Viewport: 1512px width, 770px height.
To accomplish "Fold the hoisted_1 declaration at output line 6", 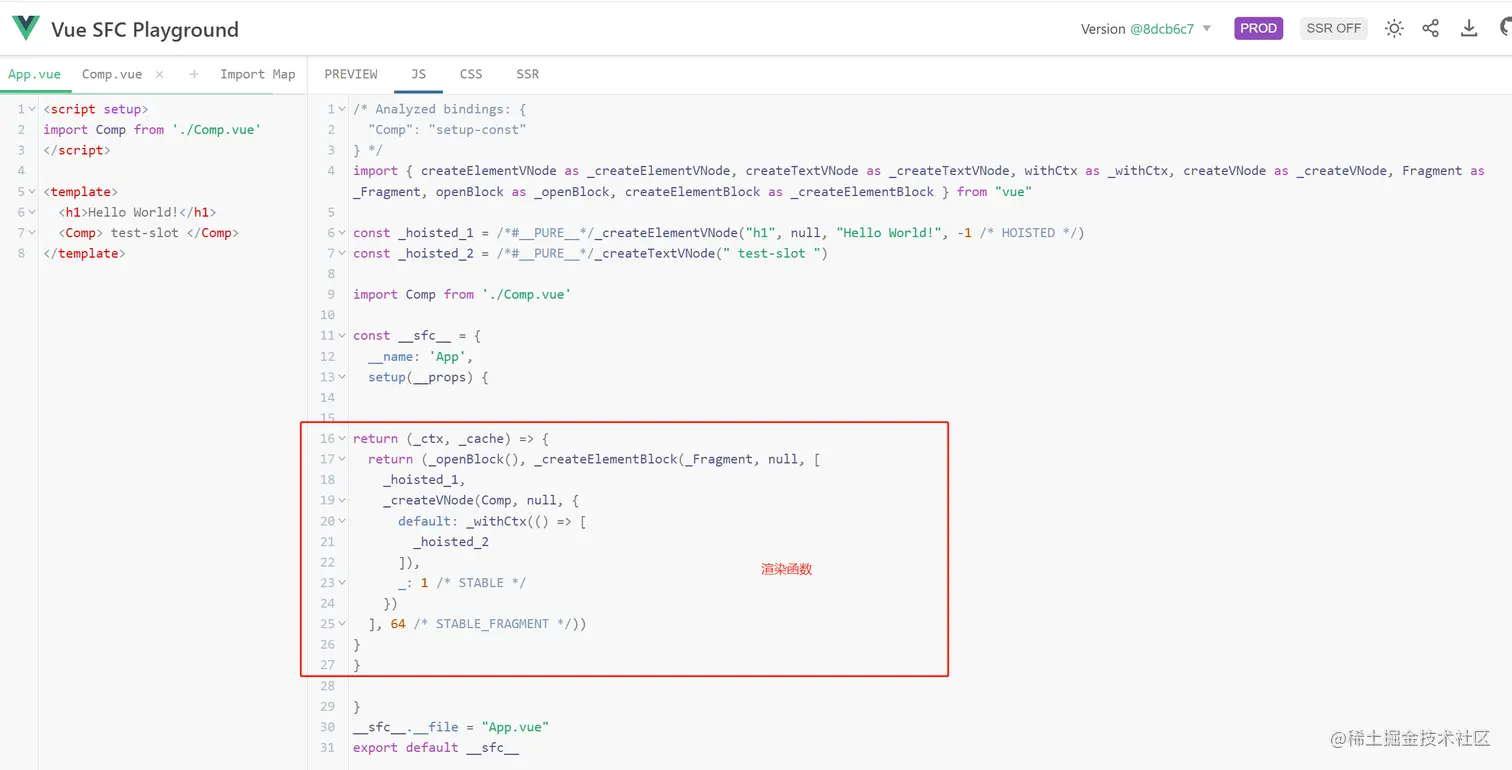I will (343, 233).
